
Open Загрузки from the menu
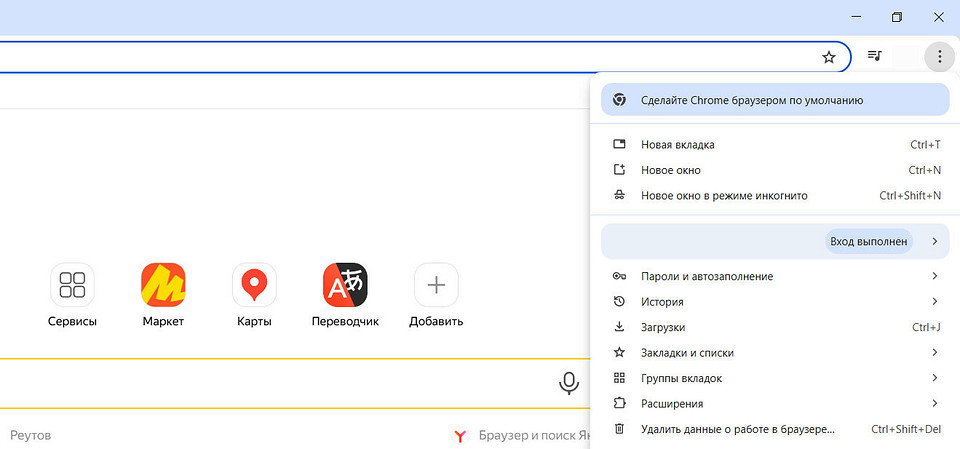(775, 327)
